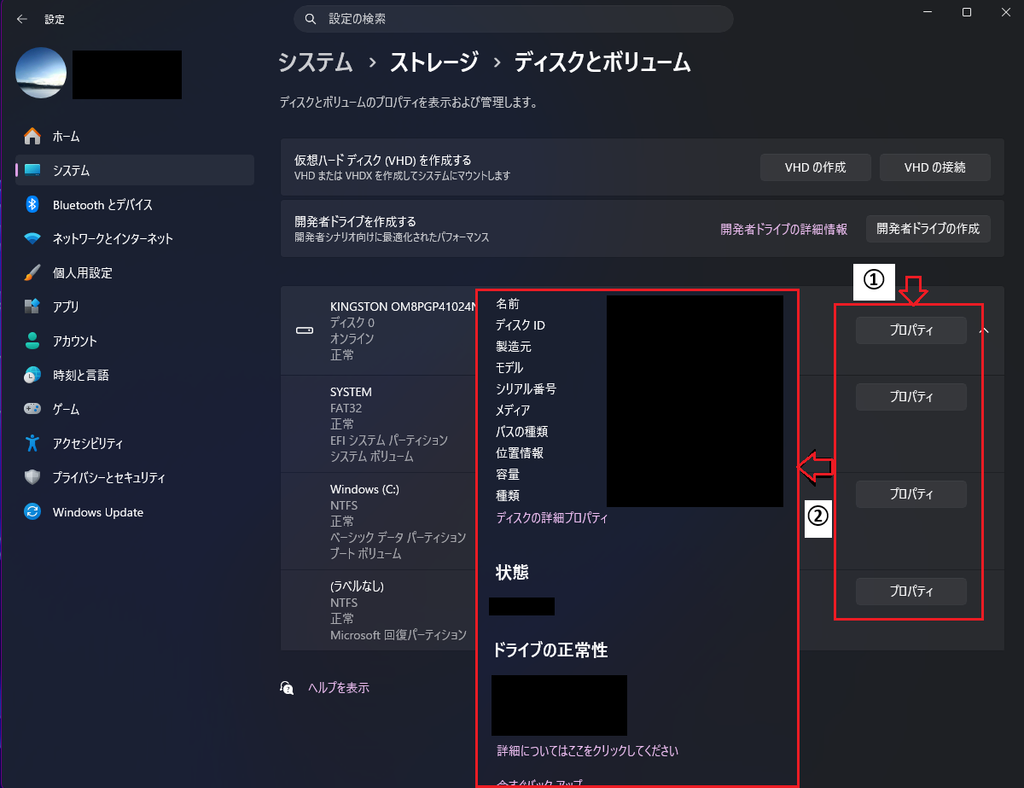Viewport: 1024px width, 788px height.
Task: Click the network Wi-Fi icon
Action: point(32,238)
